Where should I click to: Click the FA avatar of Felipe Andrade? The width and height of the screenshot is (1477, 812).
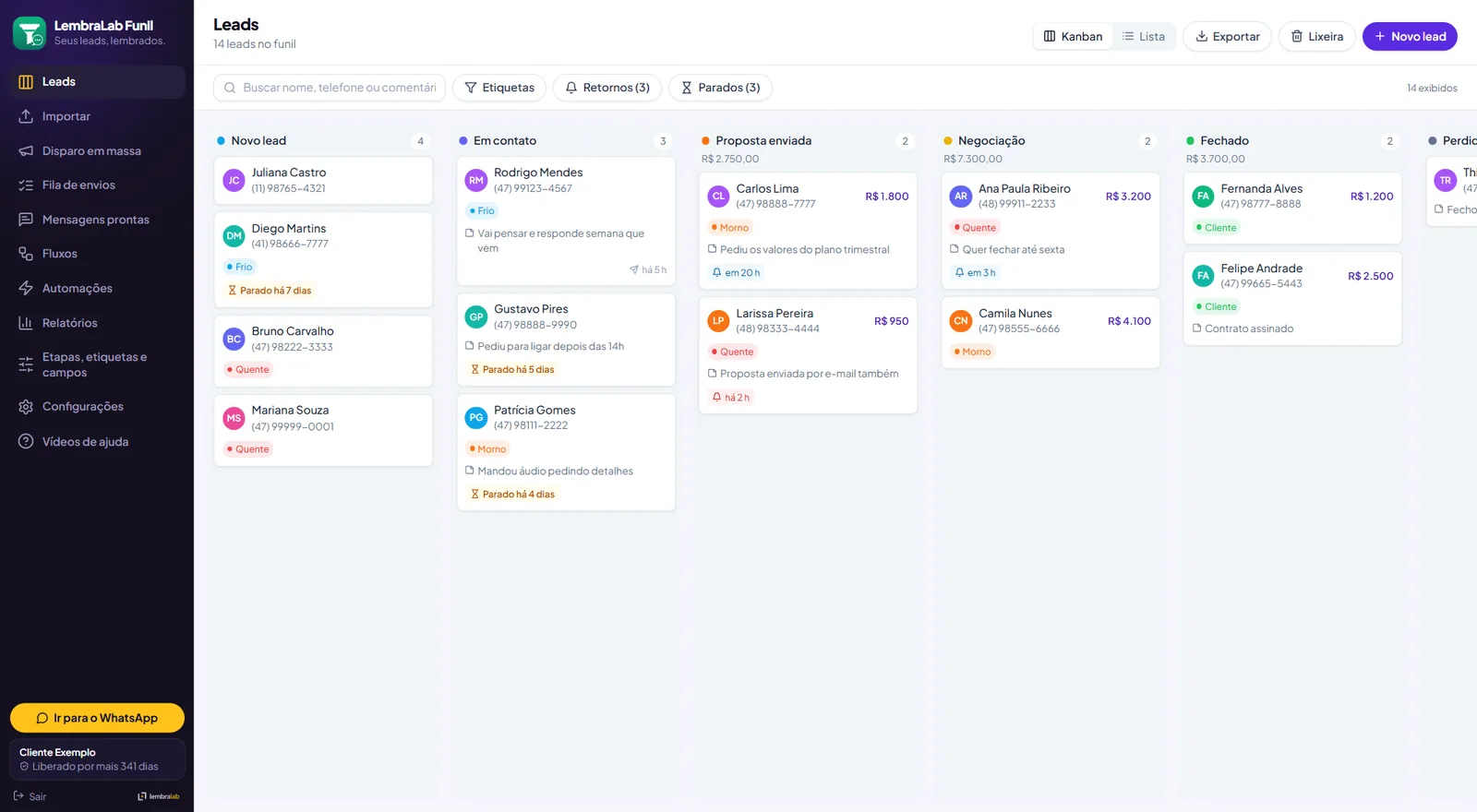(1203, 276)
